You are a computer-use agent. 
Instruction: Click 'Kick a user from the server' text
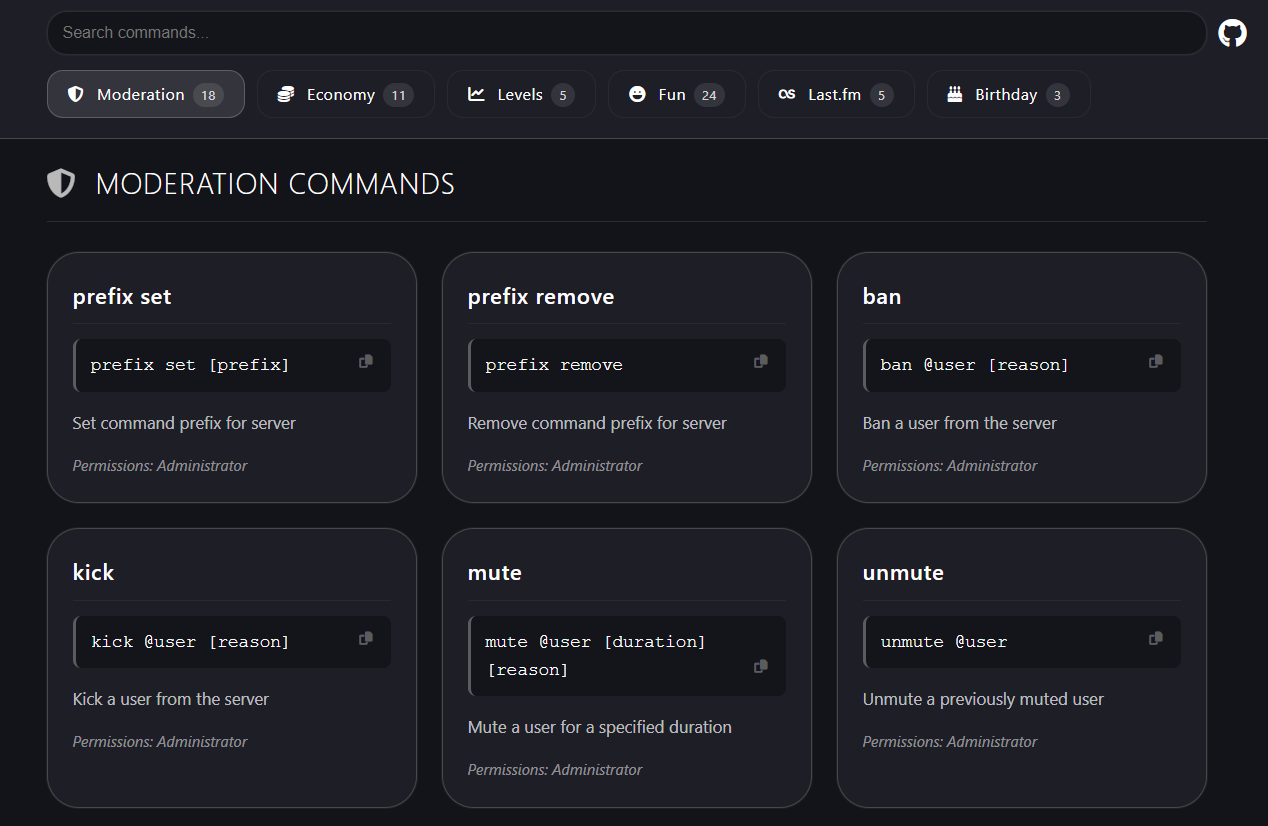(x=171, y=699)
